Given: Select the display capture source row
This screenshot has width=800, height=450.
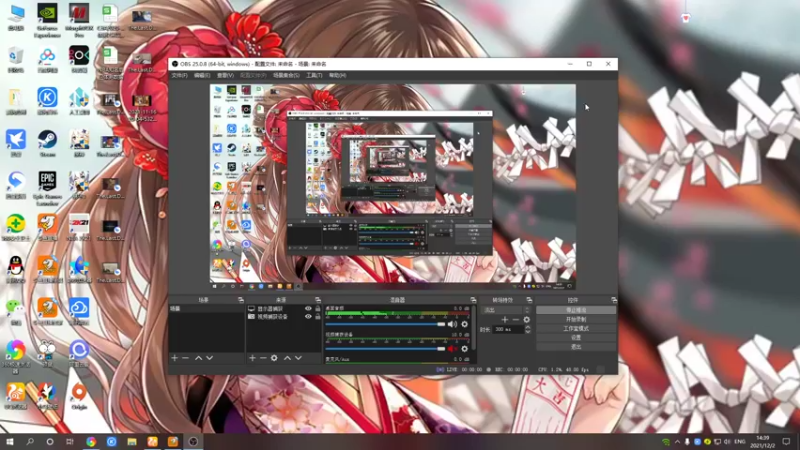Looking at the screenshot, I should pos(284,309).
